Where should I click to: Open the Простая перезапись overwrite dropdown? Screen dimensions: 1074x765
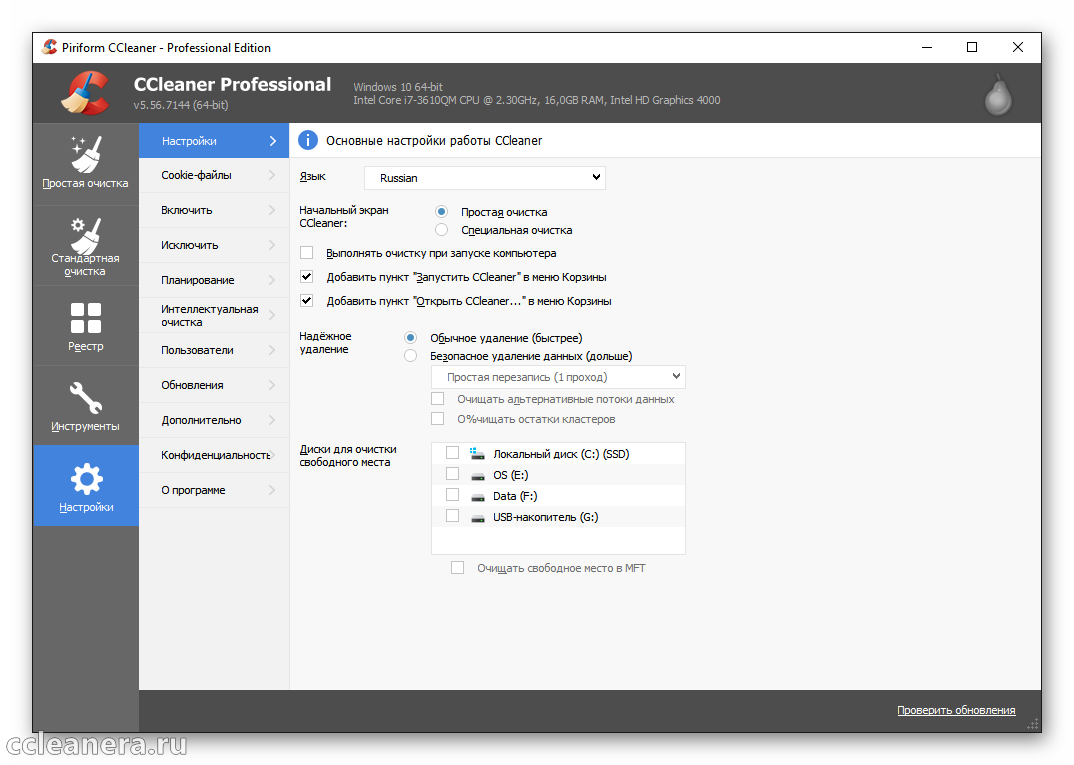(x=558, y=377)
